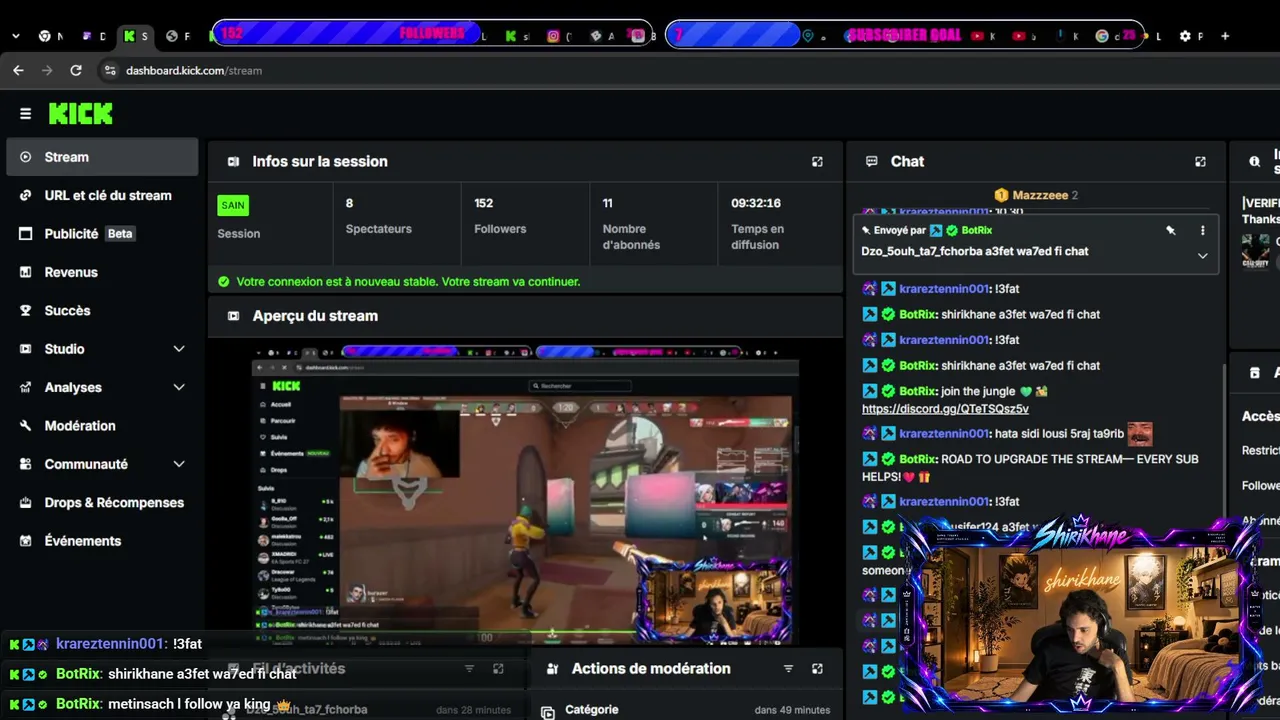Maximize the Chat panel with its expand icon
Image resolution: width=1280 pixels, height=720 pixels.
coord(1200,161)
